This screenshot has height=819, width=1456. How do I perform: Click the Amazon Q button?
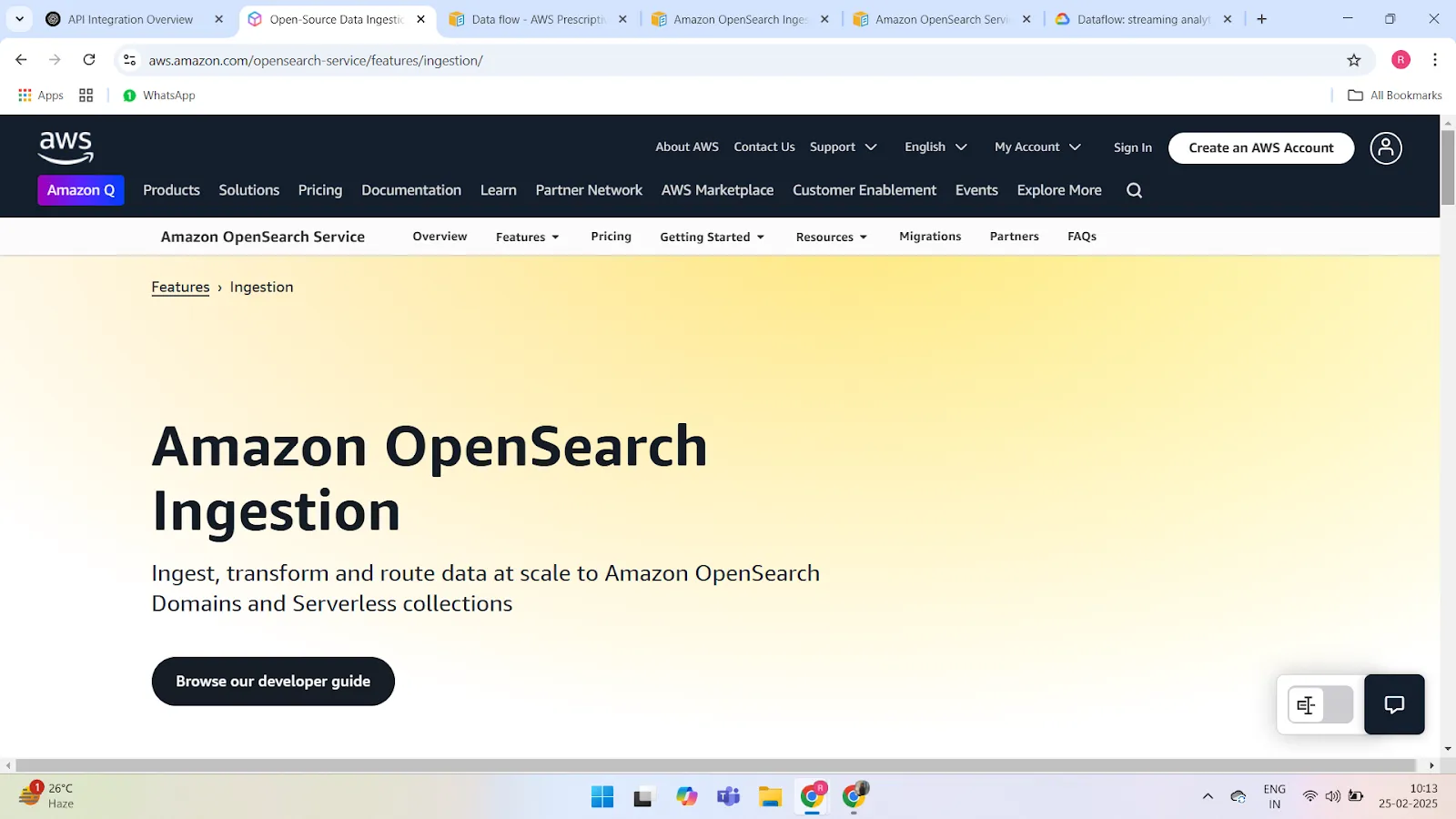(81, 190)
